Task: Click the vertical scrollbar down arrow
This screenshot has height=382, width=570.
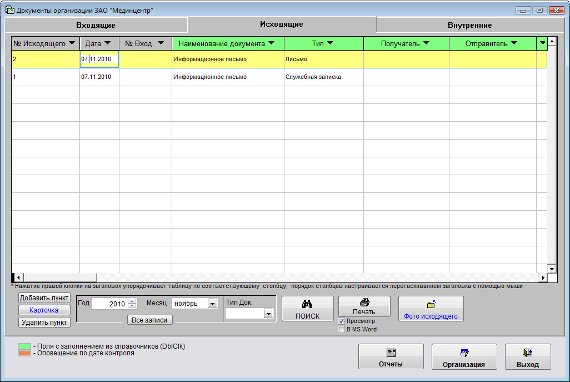Action: click(552, 269)
